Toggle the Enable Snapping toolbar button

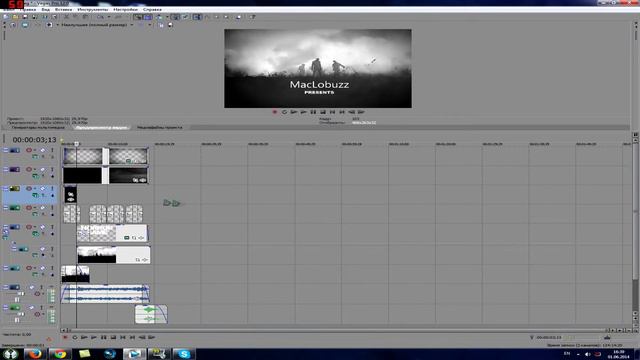[x=138, y=17]
